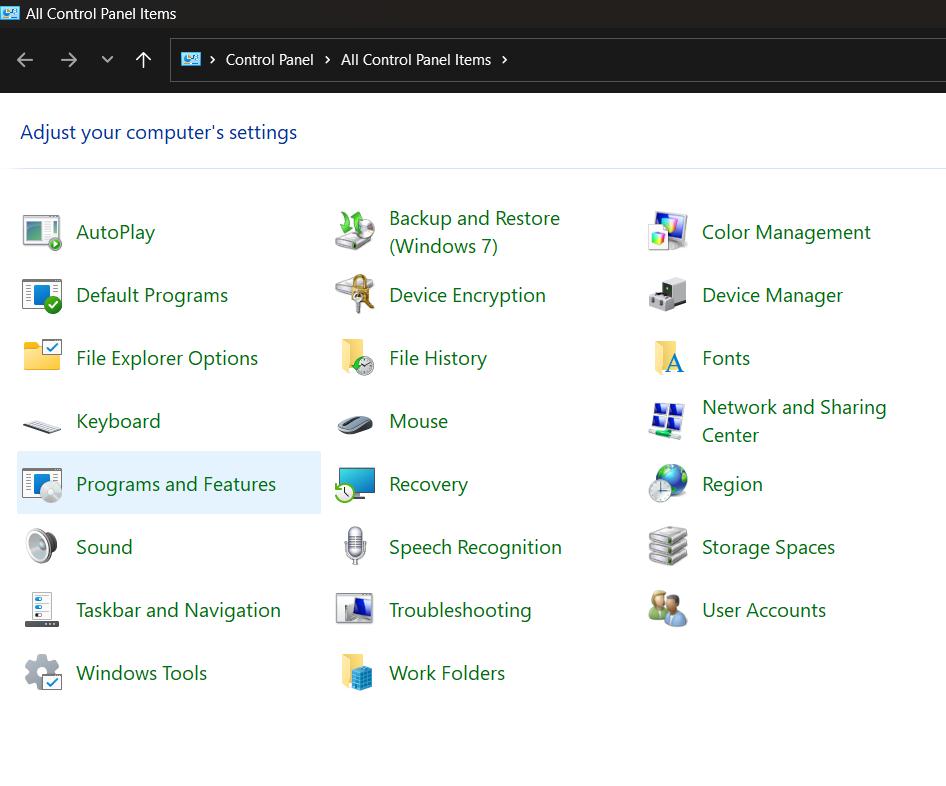Open the recent locations dropdown arrow
This screenshot has height=786, width=946.
(x=107, y=59)
